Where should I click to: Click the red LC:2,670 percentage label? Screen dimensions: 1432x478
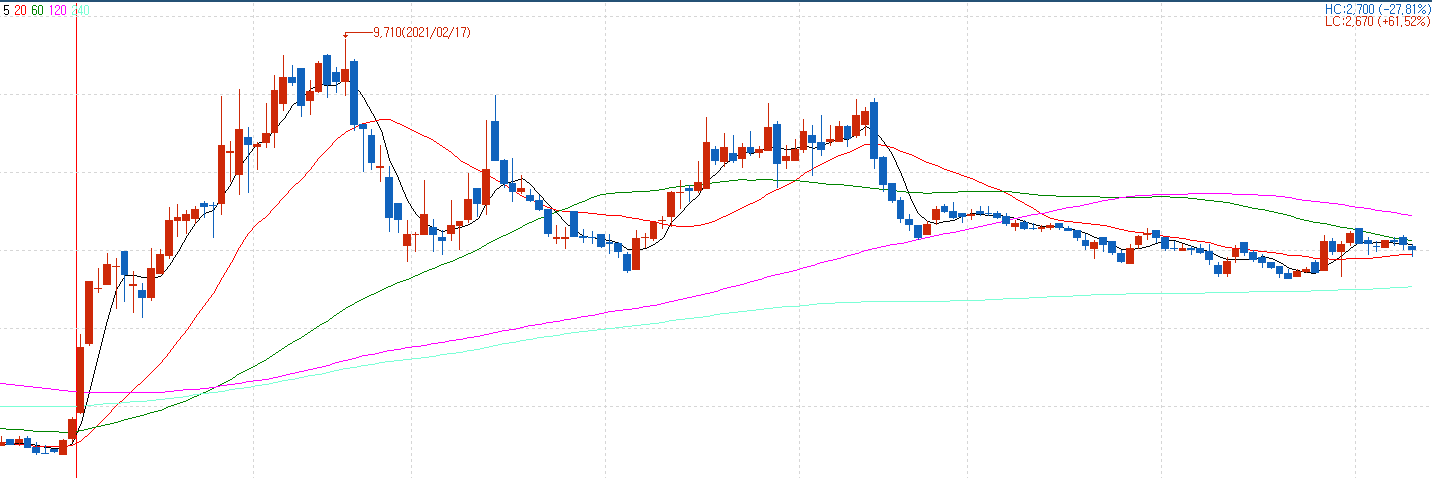1377,20
